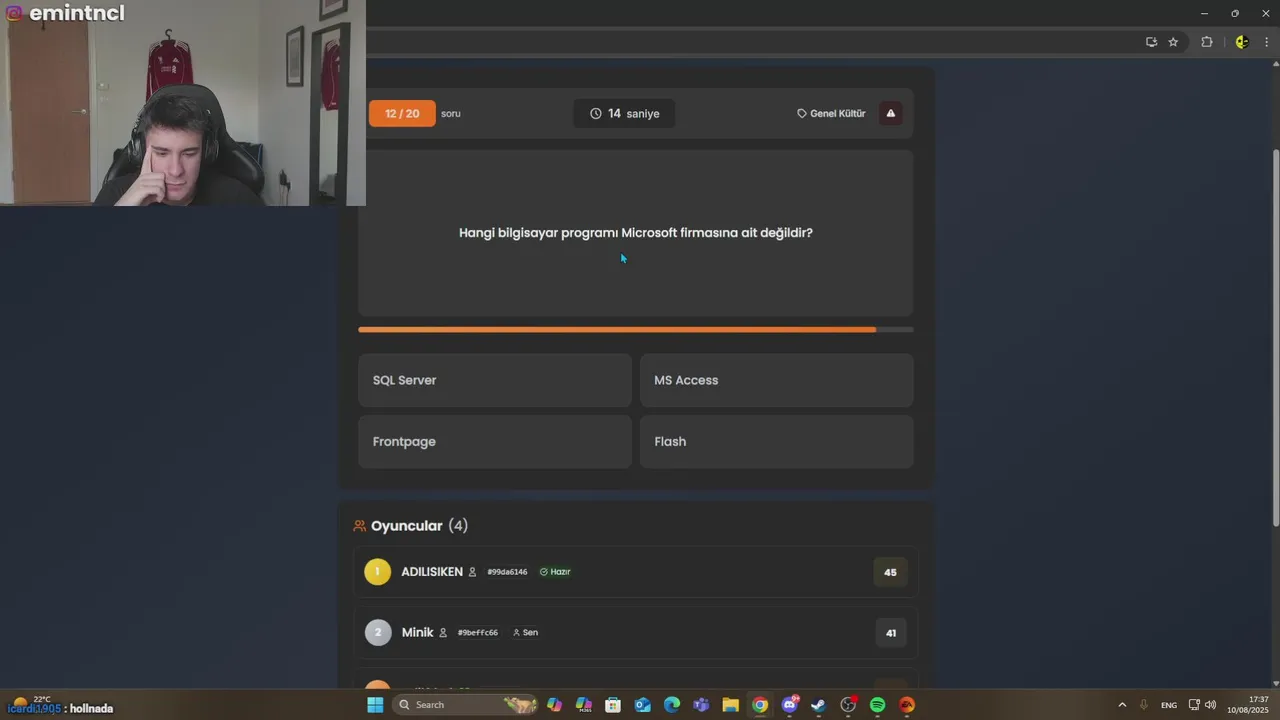Screen dimensions: 1280x720
Task: Open Copilot from the taskbar
Action: (x=554, y=705)
